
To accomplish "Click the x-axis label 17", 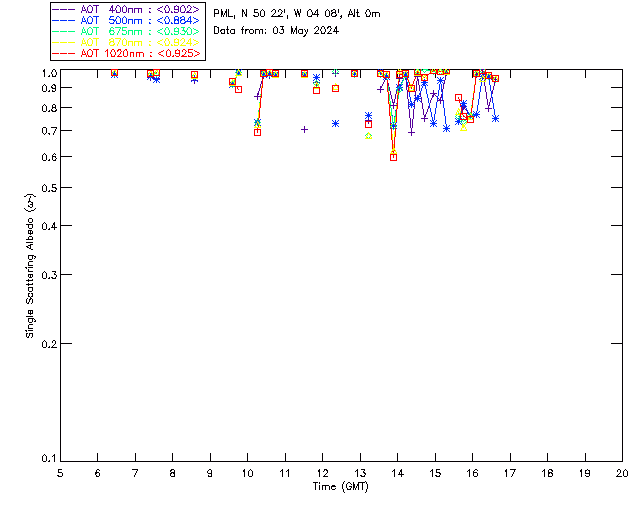I will 510,473.
